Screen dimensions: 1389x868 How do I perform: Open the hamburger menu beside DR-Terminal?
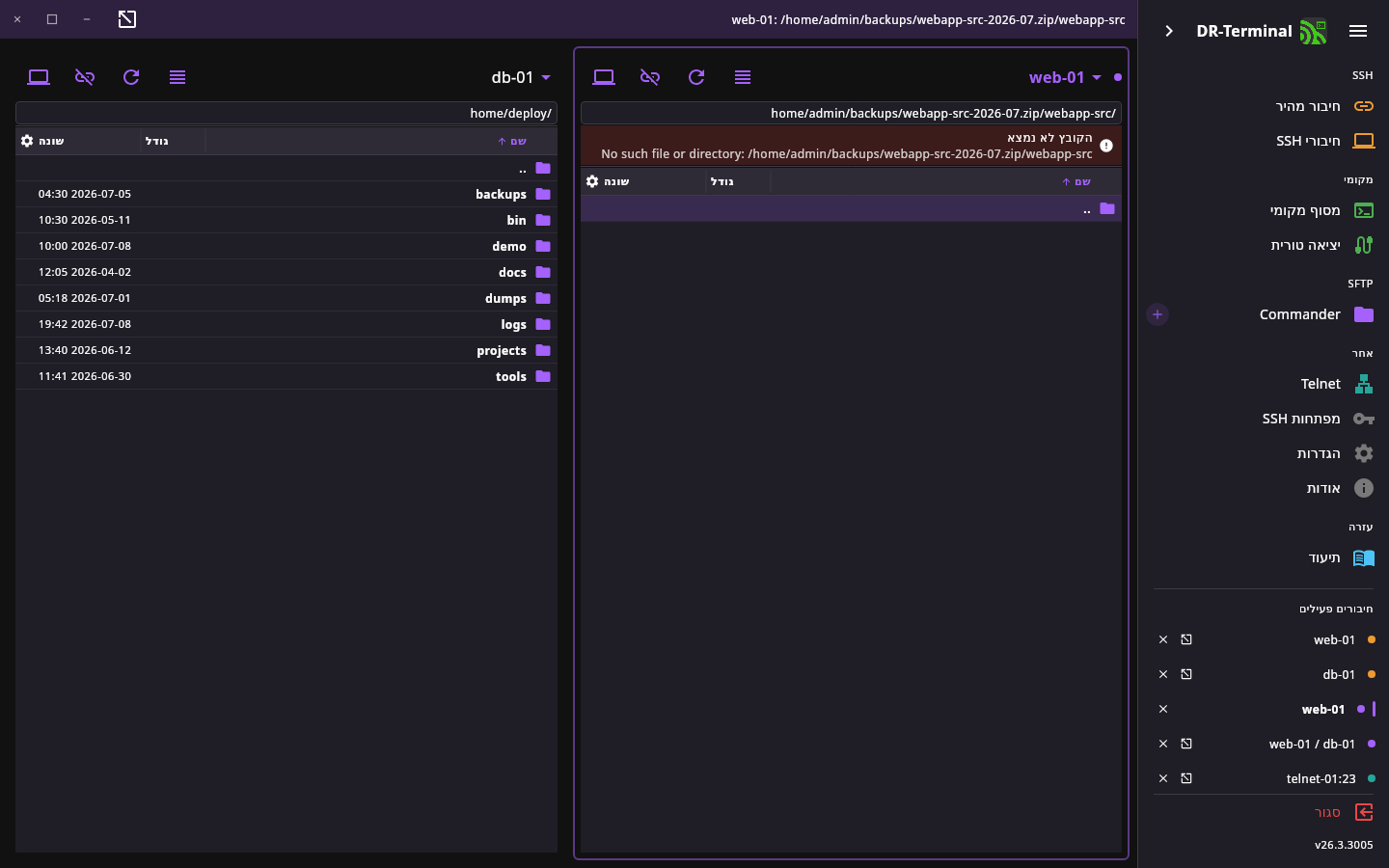coord(1358,31)
